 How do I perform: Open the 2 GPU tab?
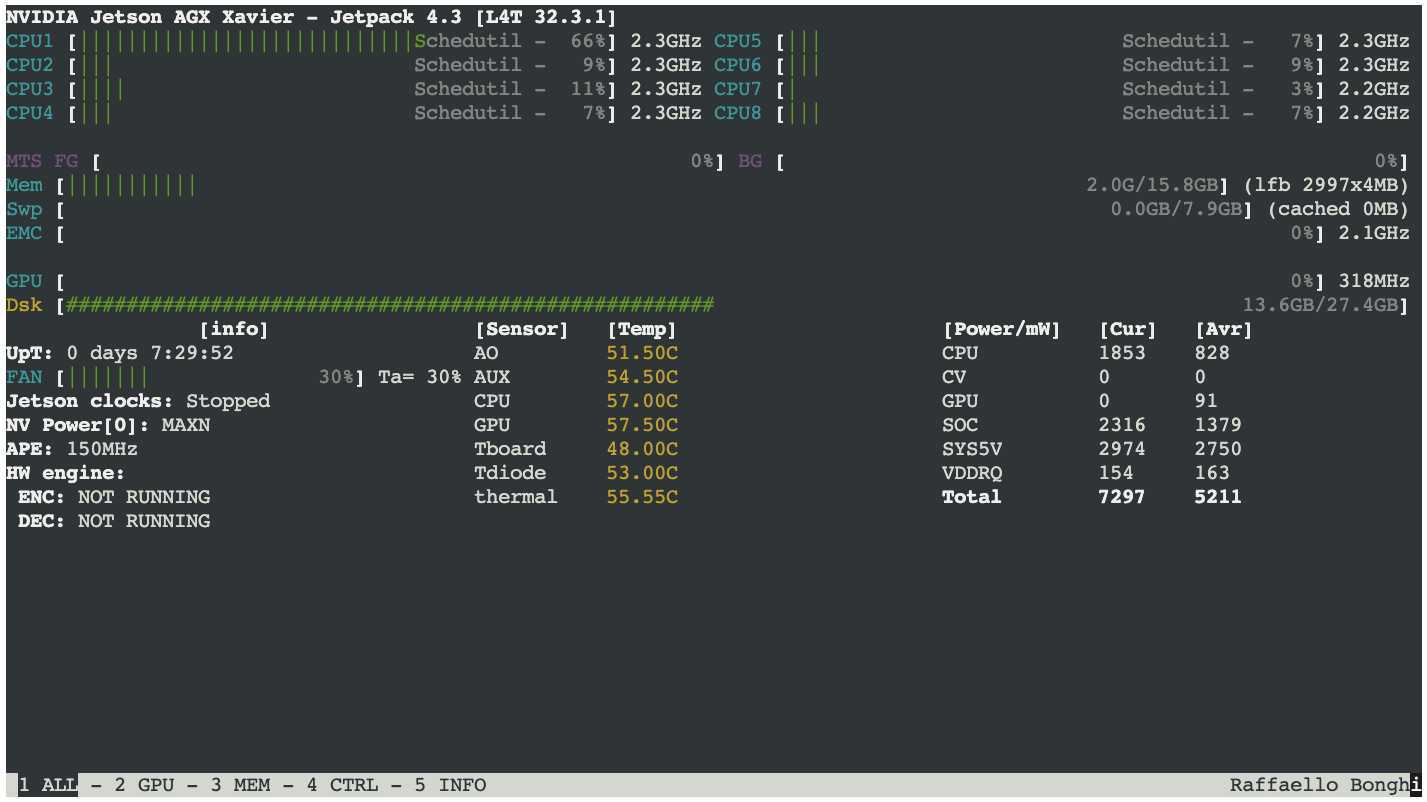[x=144, y=785]
